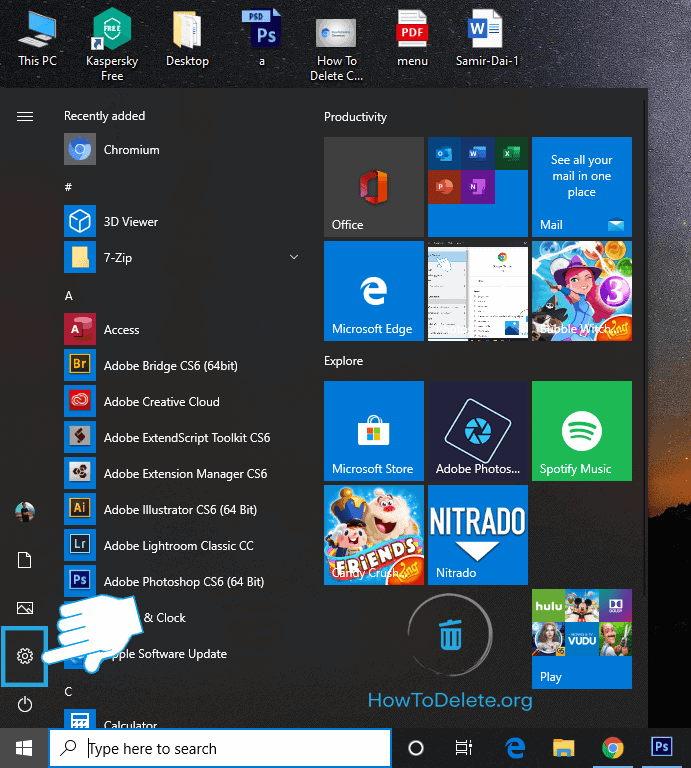Screen dimensions: 691x768
Task: Open the Nitrado tile
Action: click(x=477, y=535)
